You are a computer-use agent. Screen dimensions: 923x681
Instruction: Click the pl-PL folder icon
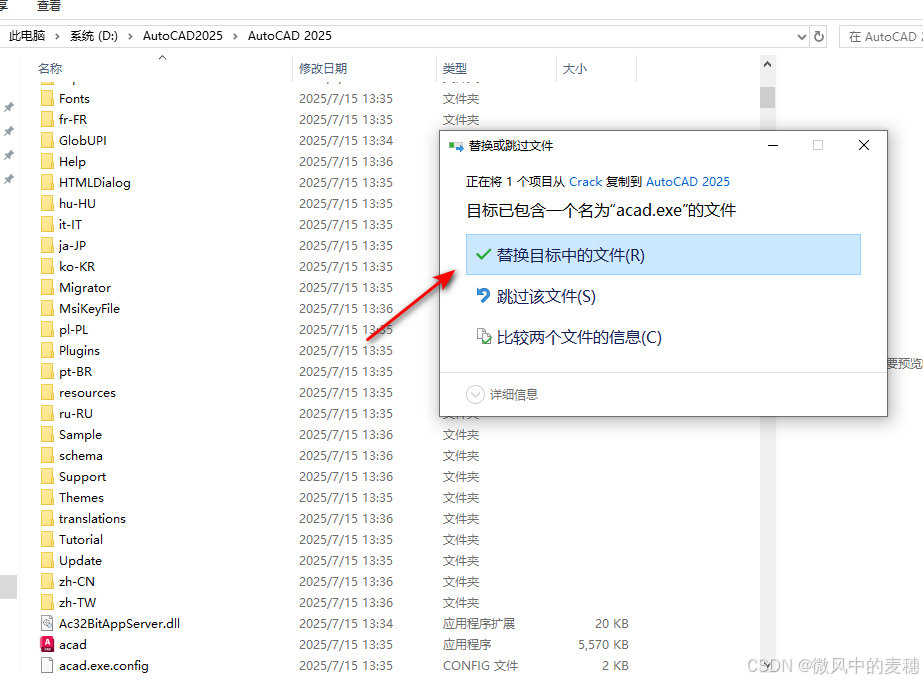click(x=47, y=330)
